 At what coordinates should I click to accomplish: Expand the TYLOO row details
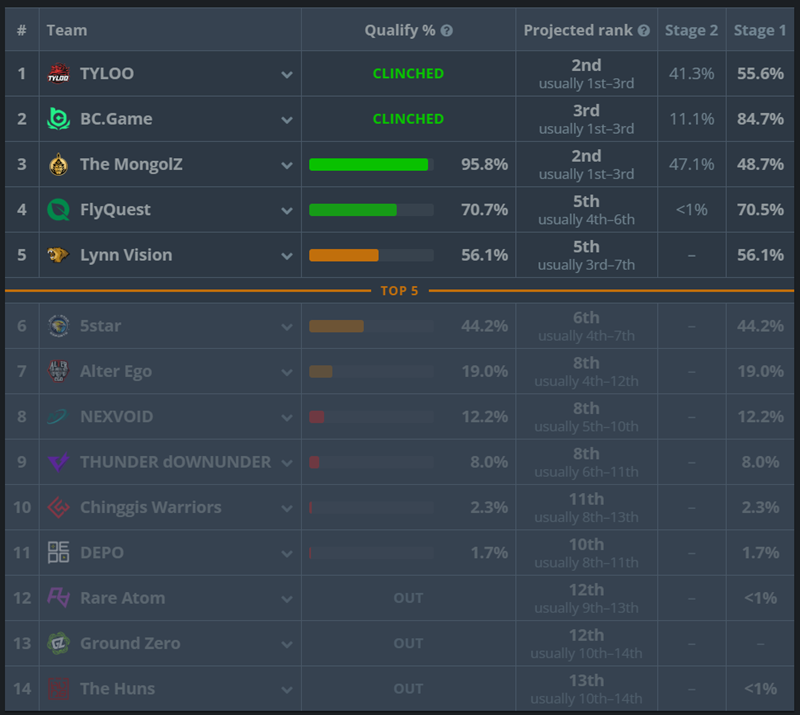point(287,75)
